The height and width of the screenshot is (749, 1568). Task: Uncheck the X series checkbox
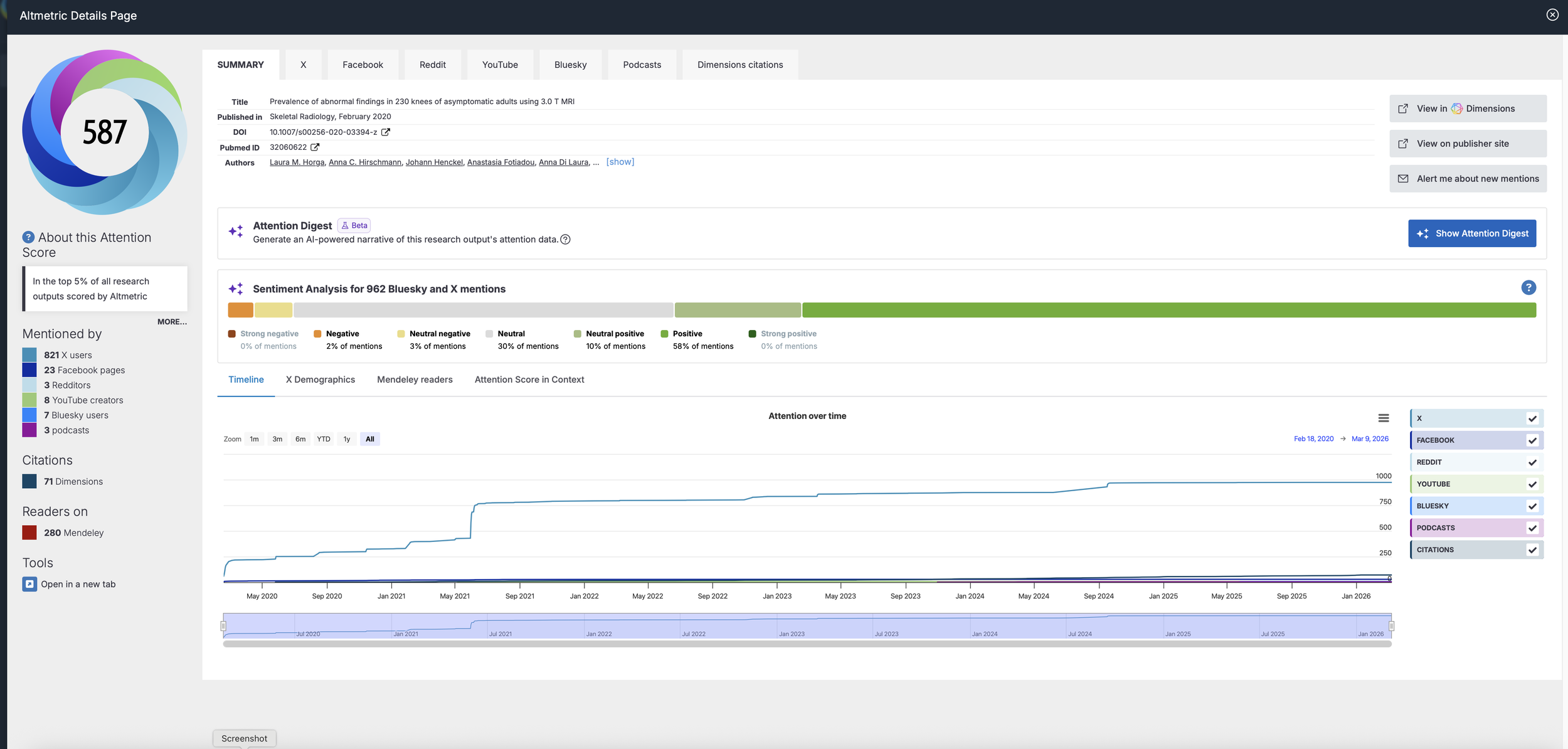[x=1532, y=419]
